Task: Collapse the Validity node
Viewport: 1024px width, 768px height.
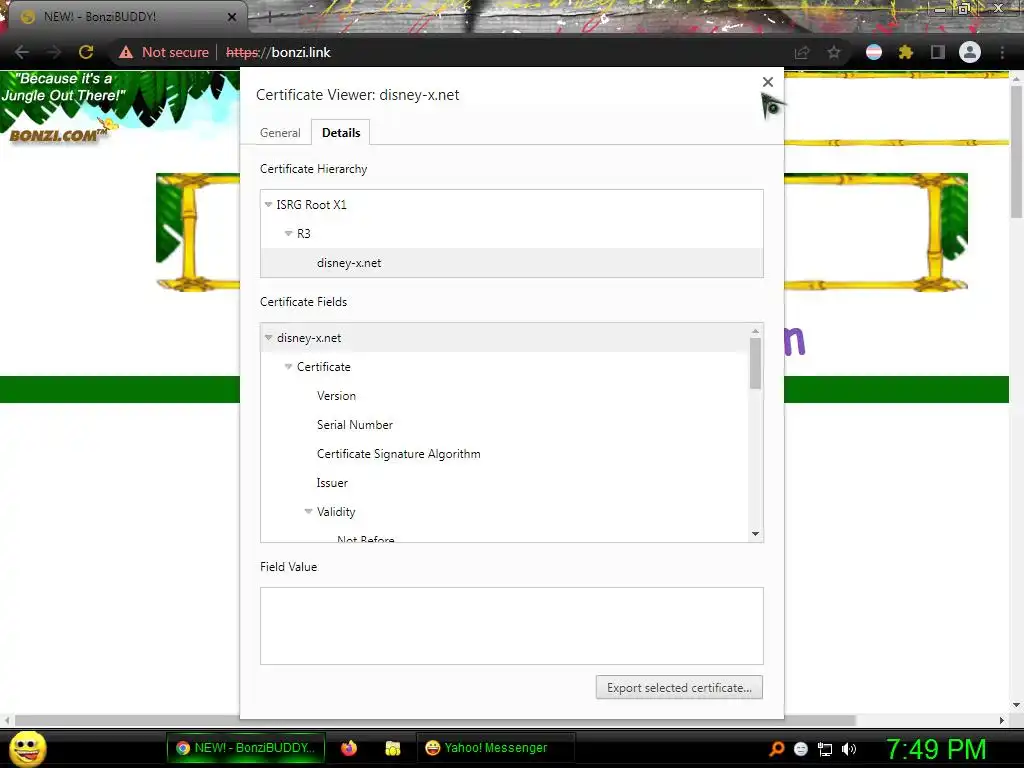Action: pos(308,511)
